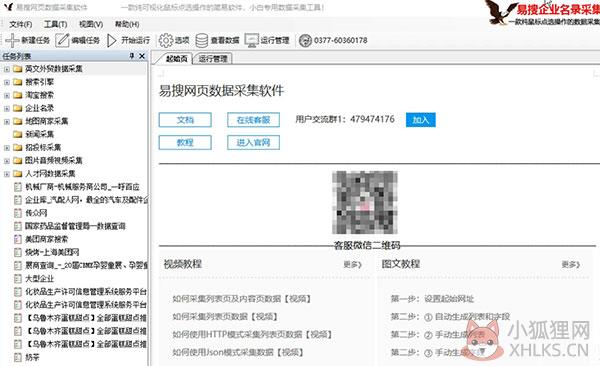Open 第一步：设置起始网址 tutorial
Viewport: 600px width, 366px height.
click(x=432, y=299)
